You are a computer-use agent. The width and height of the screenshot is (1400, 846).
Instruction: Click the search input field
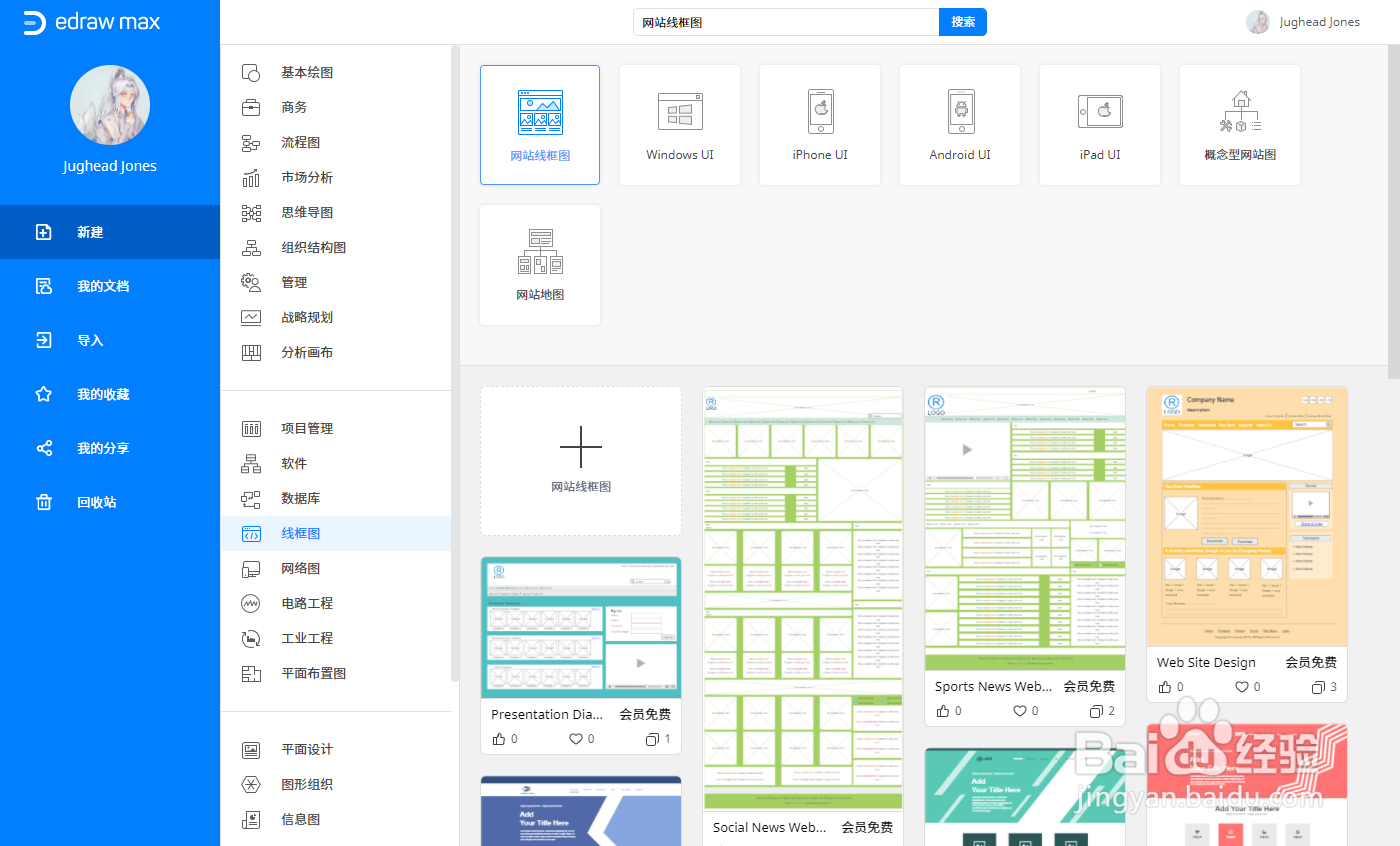tap(785, 20)
